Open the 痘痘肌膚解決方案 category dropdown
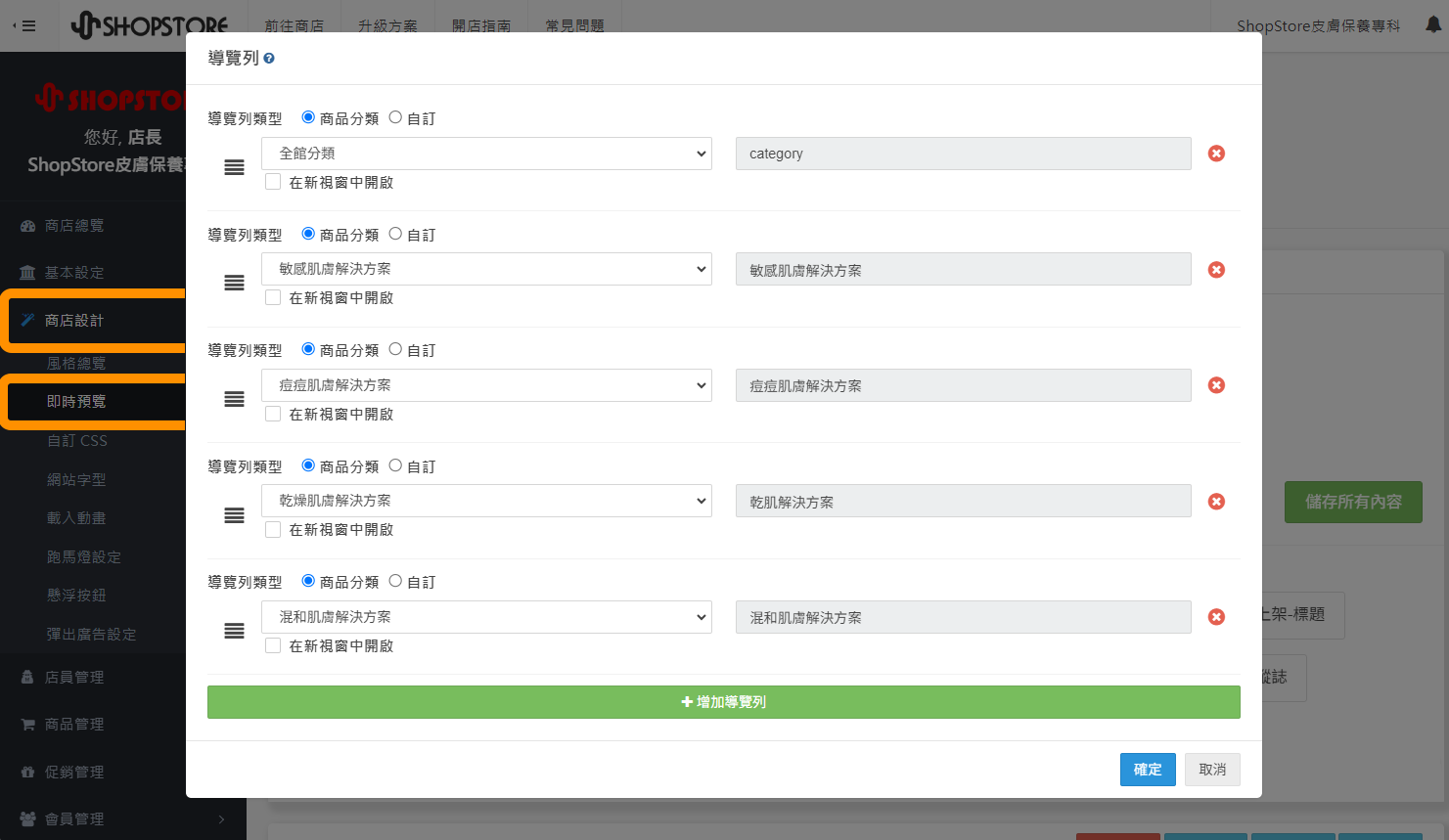Screen dimensions: 1449x840 tap(486, 385)
